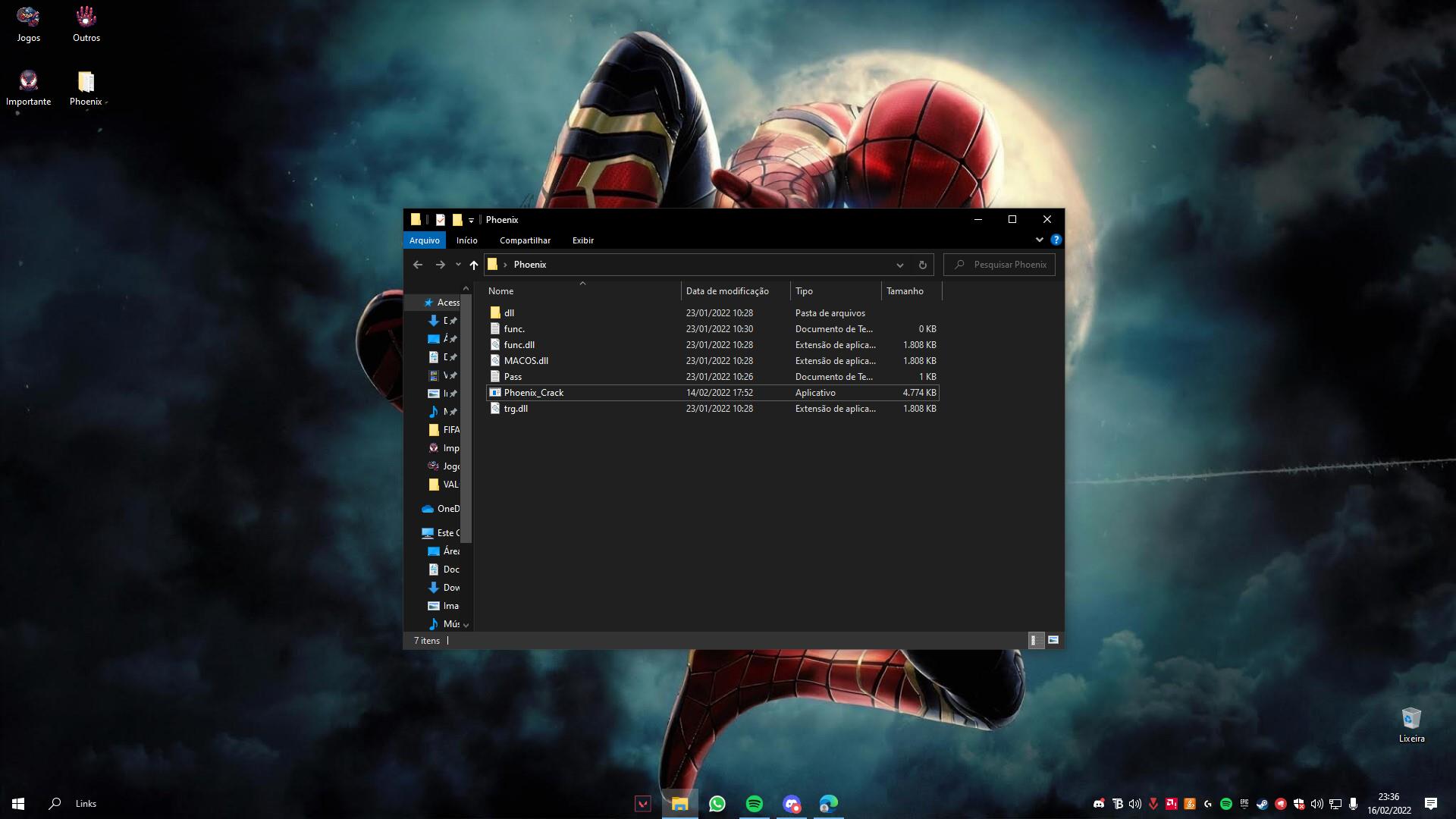Open Spotify from the taskbar
Image resolution: width=1456 pixels, height=819 pixels.
coord(754,803)
